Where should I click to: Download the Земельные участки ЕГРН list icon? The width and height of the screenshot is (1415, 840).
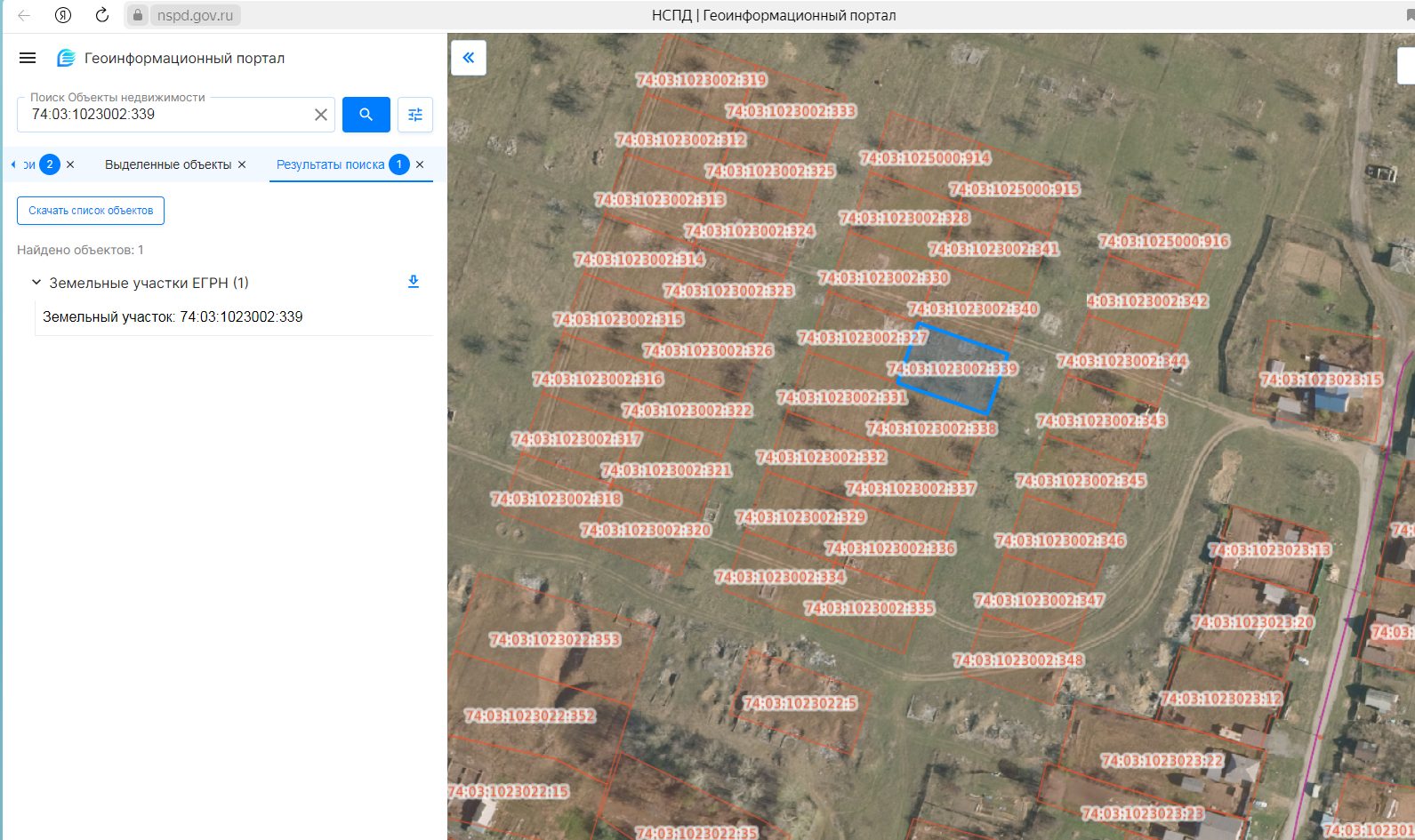(414, 282)
